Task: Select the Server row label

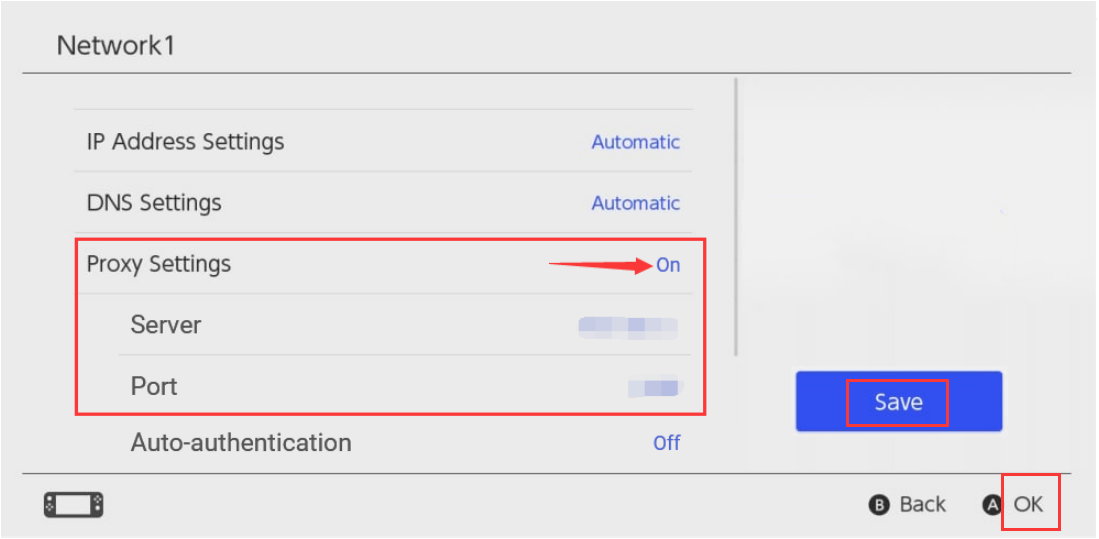Action: (166, 325)
